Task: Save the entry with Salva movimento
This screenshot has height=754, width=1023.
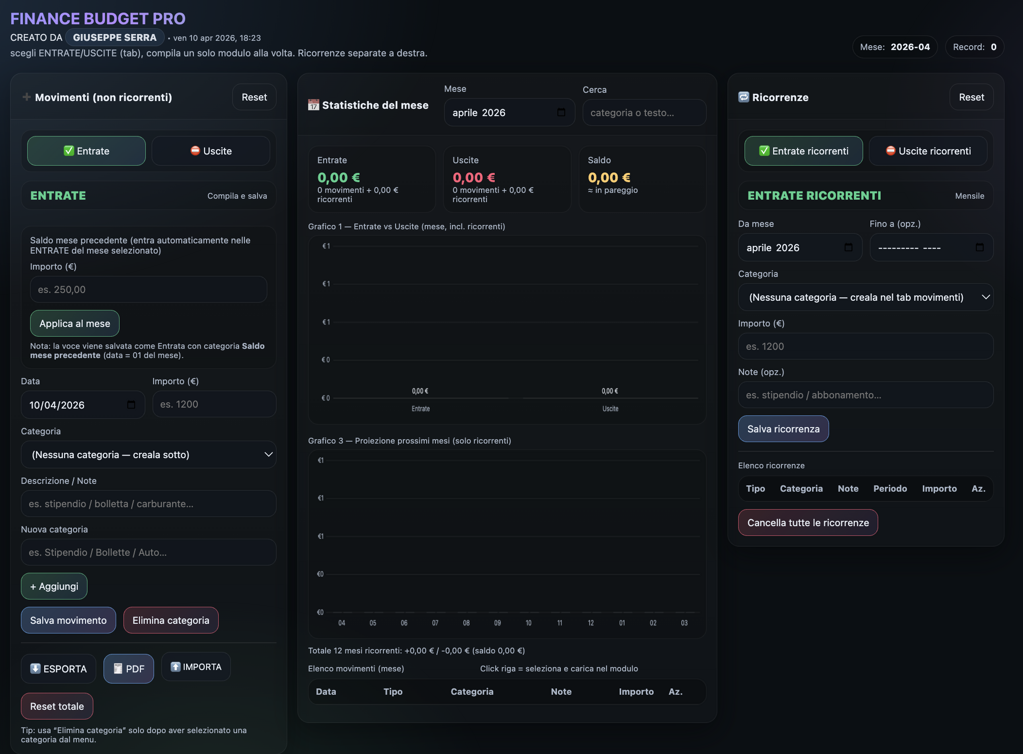Action: click(x=69, y=620)
